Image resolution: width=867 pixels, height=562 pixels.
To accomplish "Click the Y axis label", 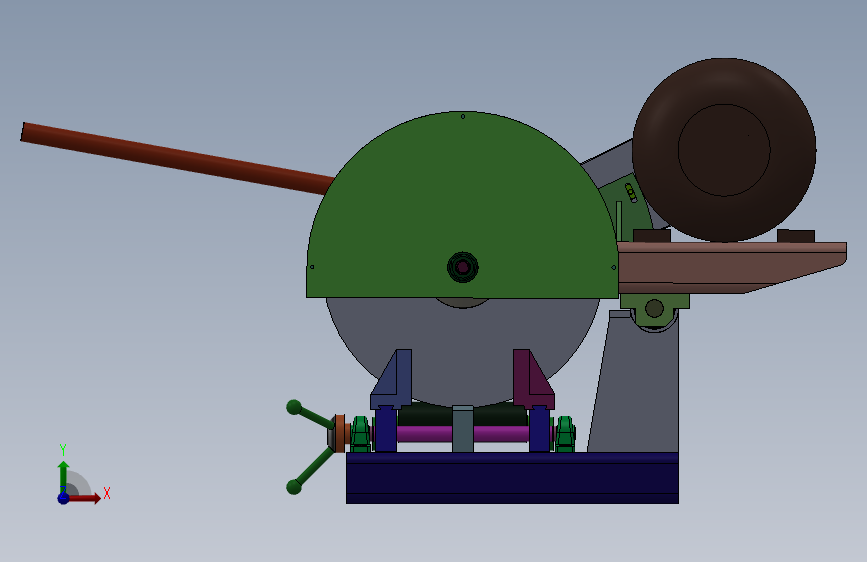I will (x=63, y=450).
